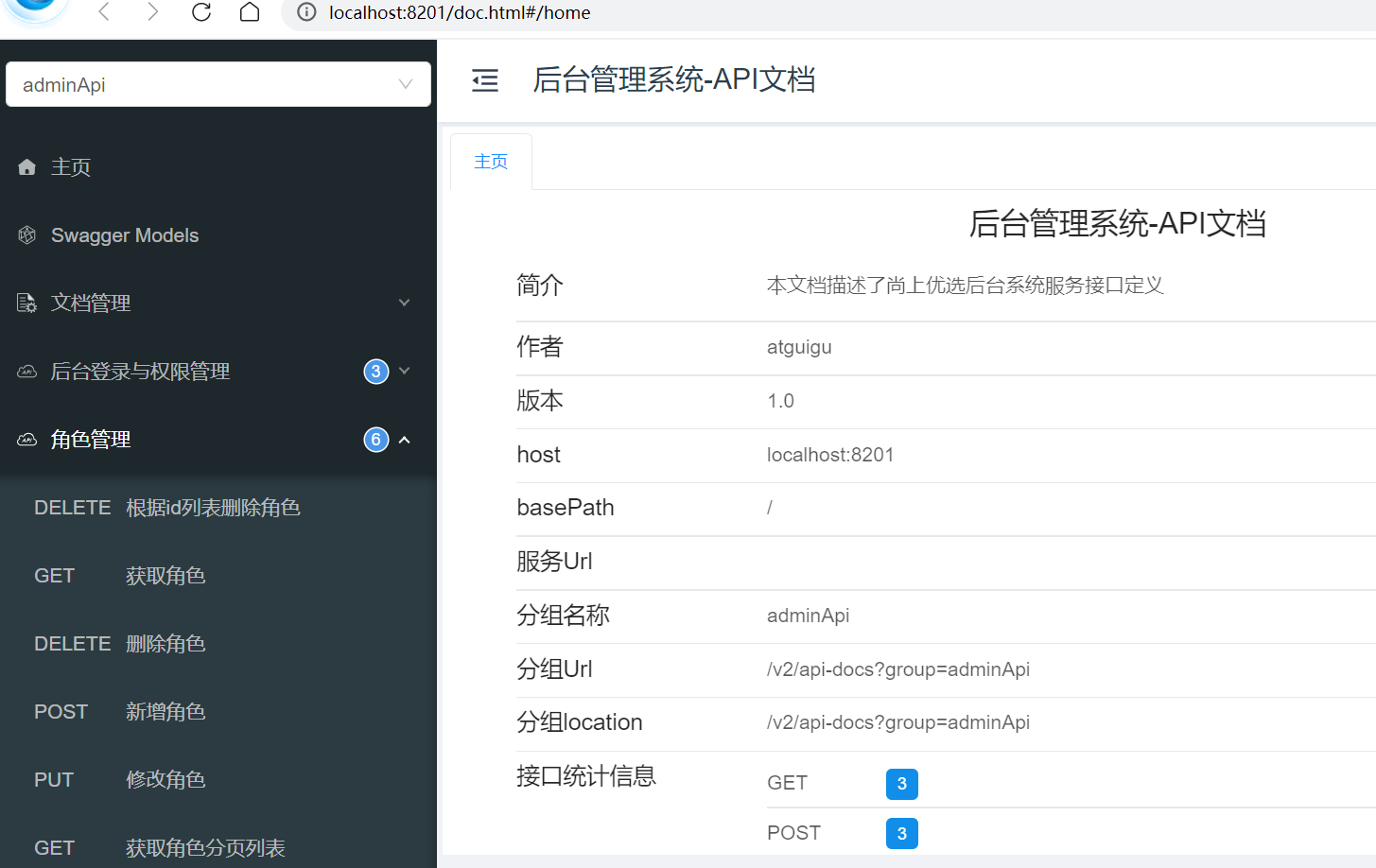Image resolution: width=1376 pixels, height=868 pixels.
Task: Open the POST 新增角色 endpoint
Action: coord(165,712)
